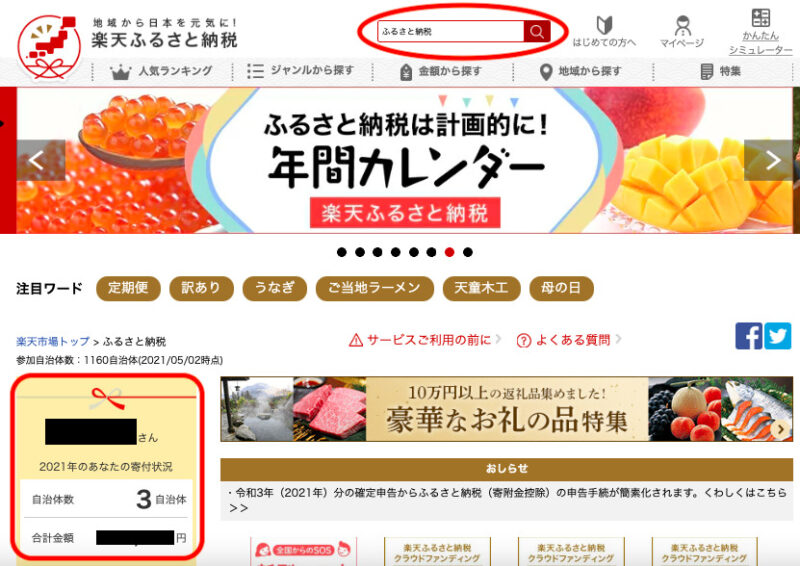Share via the Facebook icon
The image size is (800, 566).
point(748,336)
